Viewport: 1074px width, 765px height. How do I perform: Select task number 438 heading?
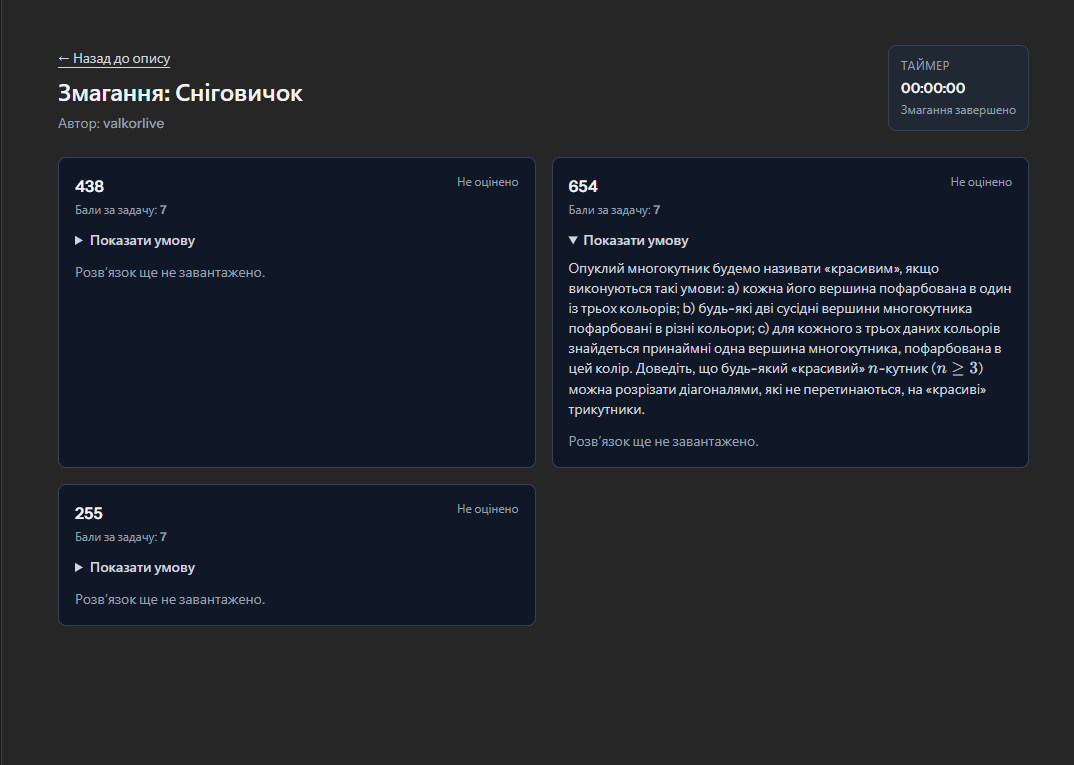click(x=90, y=186)
